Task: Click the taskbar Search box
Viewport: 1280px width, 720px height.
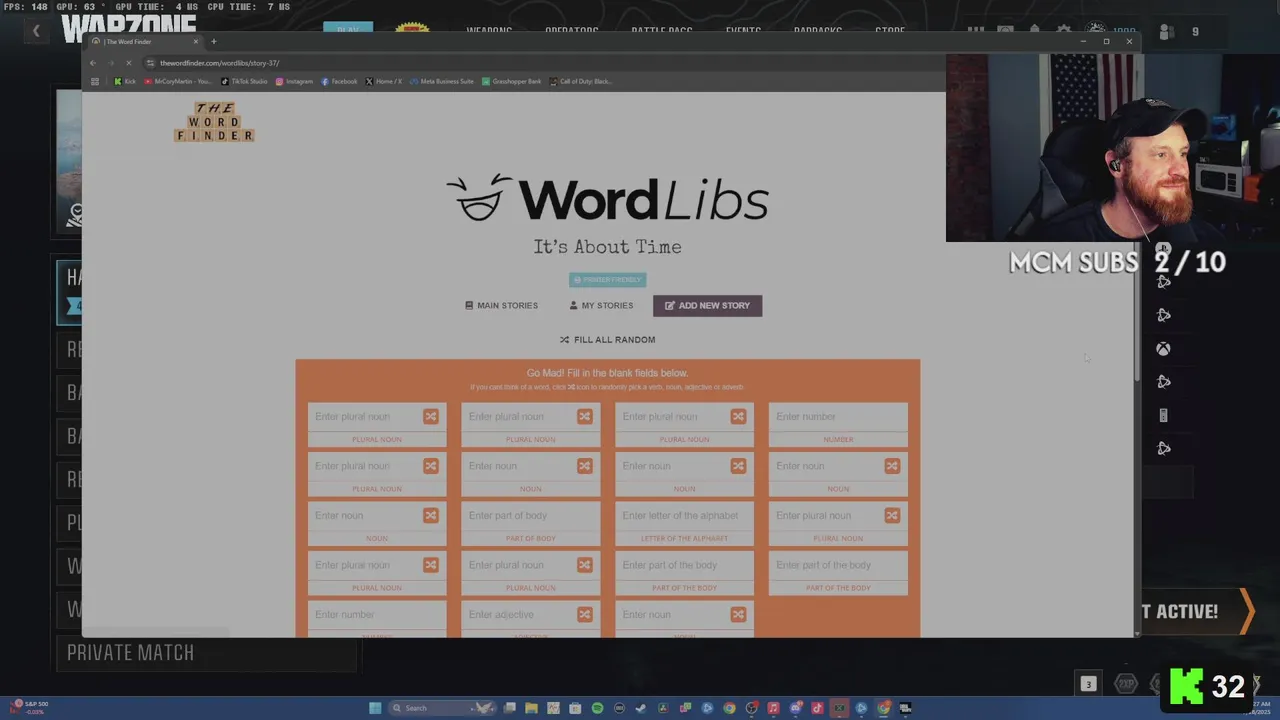Action: point(443,708)
